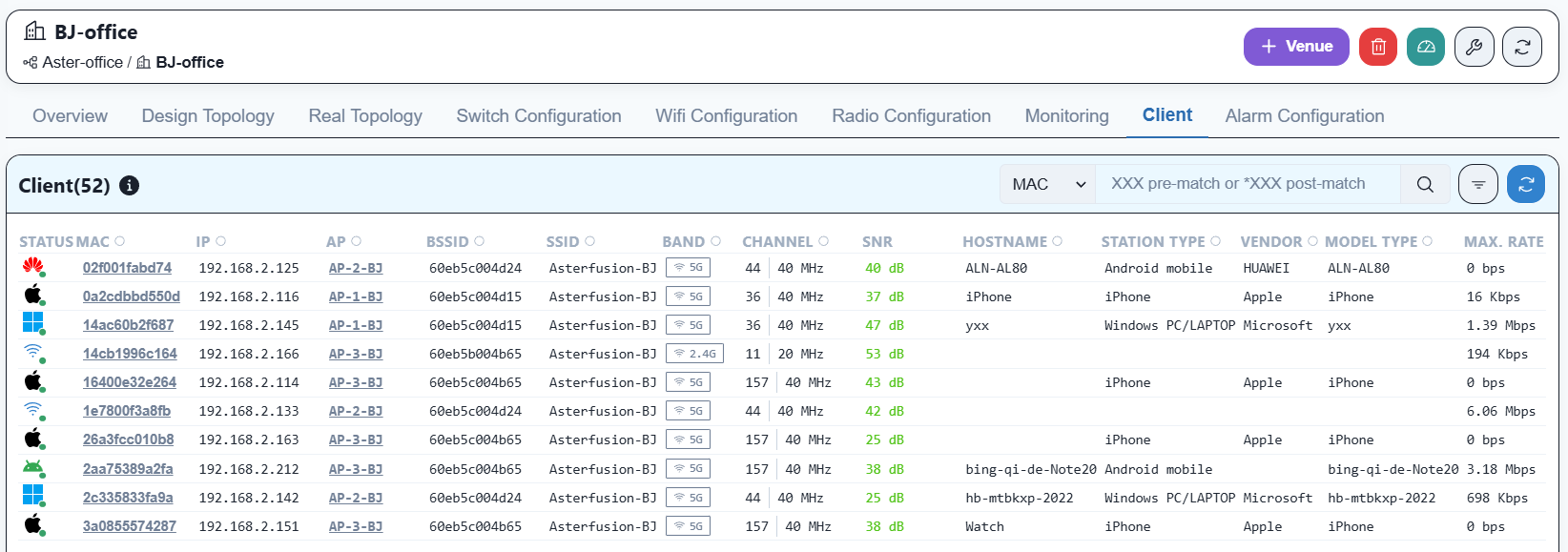Open AP-1-BJ link for 192.168.2.116
1568x552 pixels.
point(356,296)
